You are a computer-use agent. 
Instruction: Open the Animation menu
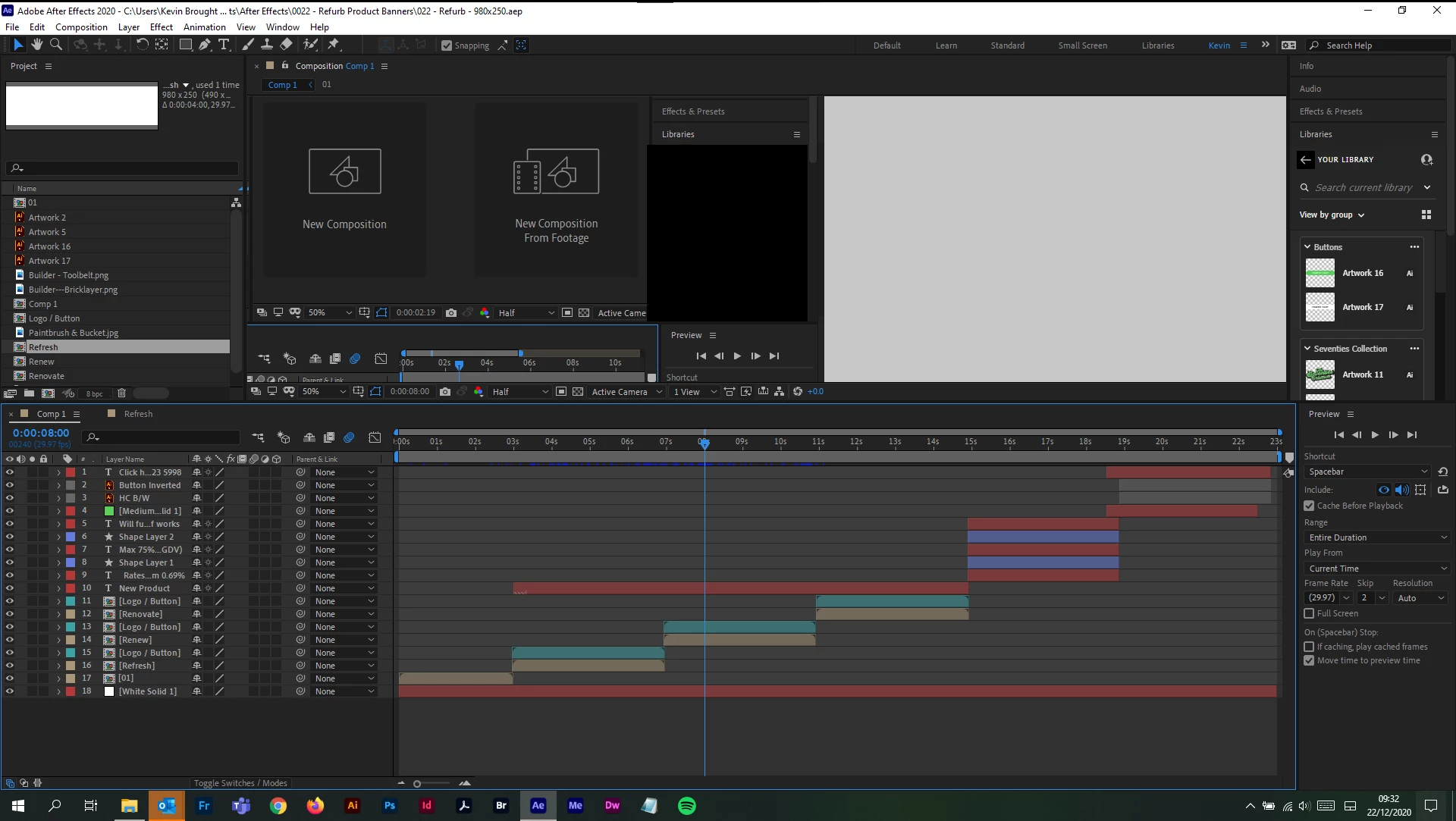pyautogui.click(x=204, y=27)
